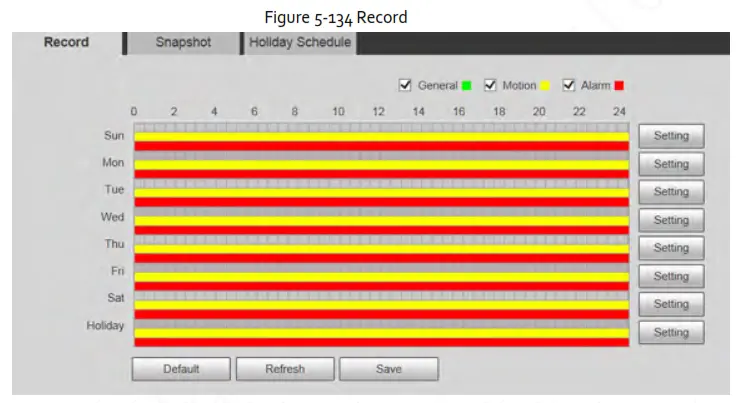Uncheck the General record type checkbox

point(405,85)
